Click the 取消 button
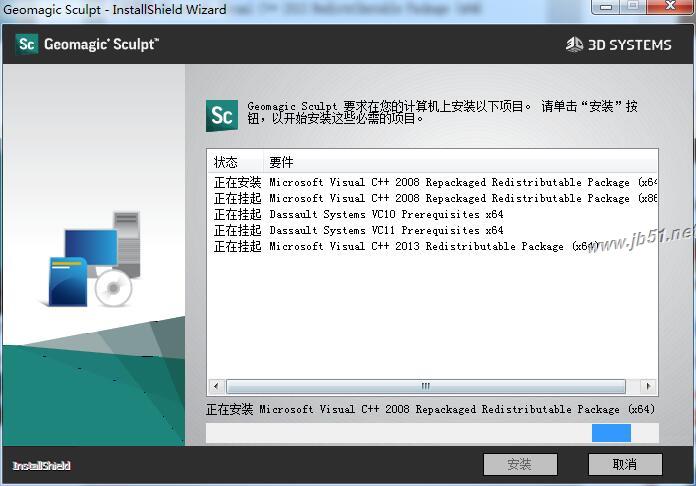The height and width of the screenshot is (486, 696). [x=625, y=464]
